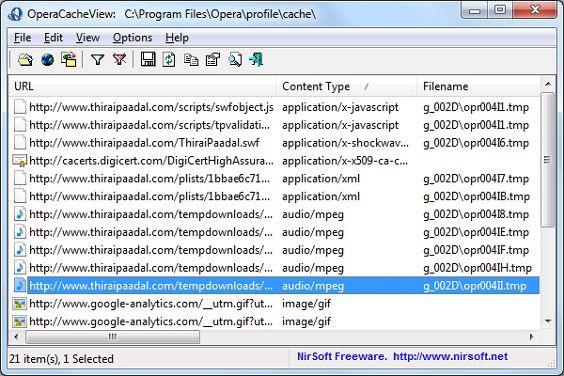Viewport: 564px width, 376px height.
Task: Click the funnel filter toolbar icon
Action: (97, 59)
